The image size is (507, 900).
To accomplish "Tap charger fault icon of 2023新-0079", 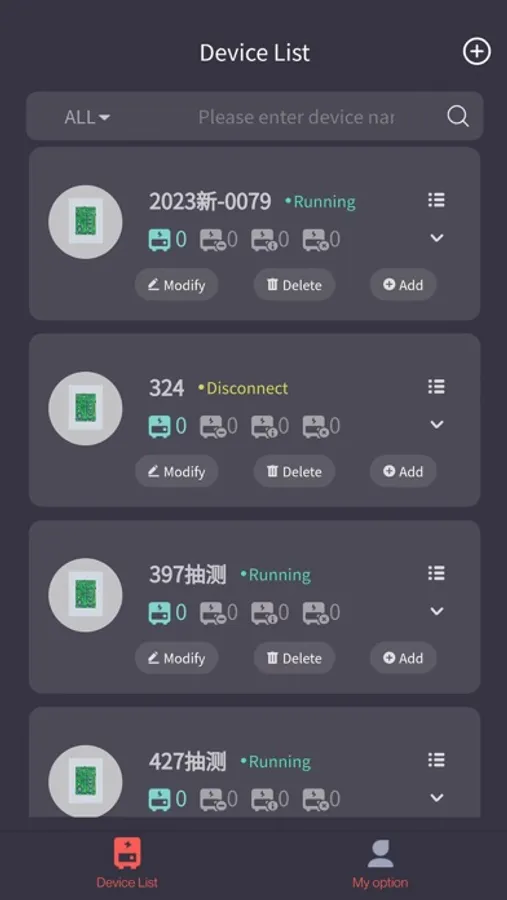I will pyautogui.click(x=315, y=240).
